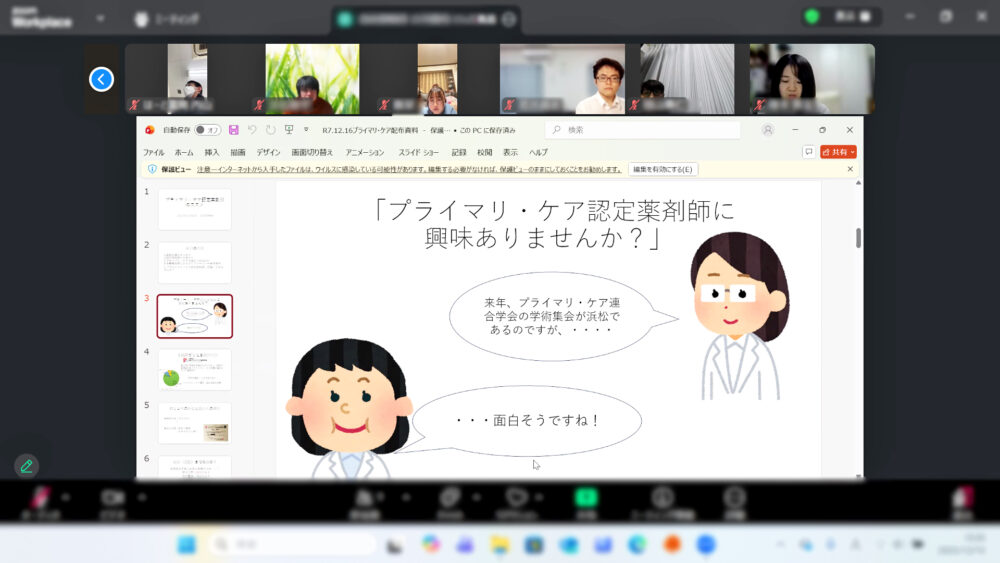Click the green annotation pencil icon
The height and width of the screenshot is (563, 1000).
pyautogui.click(x=26, y=466)
